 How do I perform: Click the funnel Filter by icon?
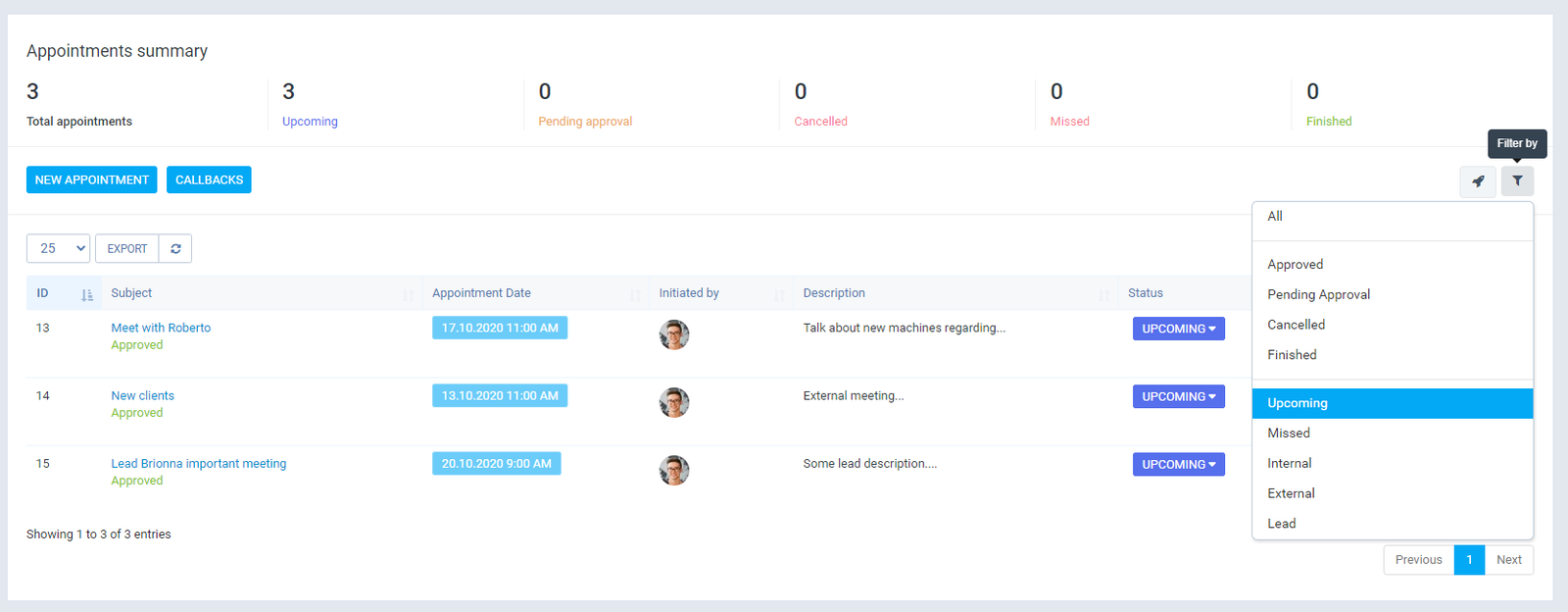click(1517, 181)
